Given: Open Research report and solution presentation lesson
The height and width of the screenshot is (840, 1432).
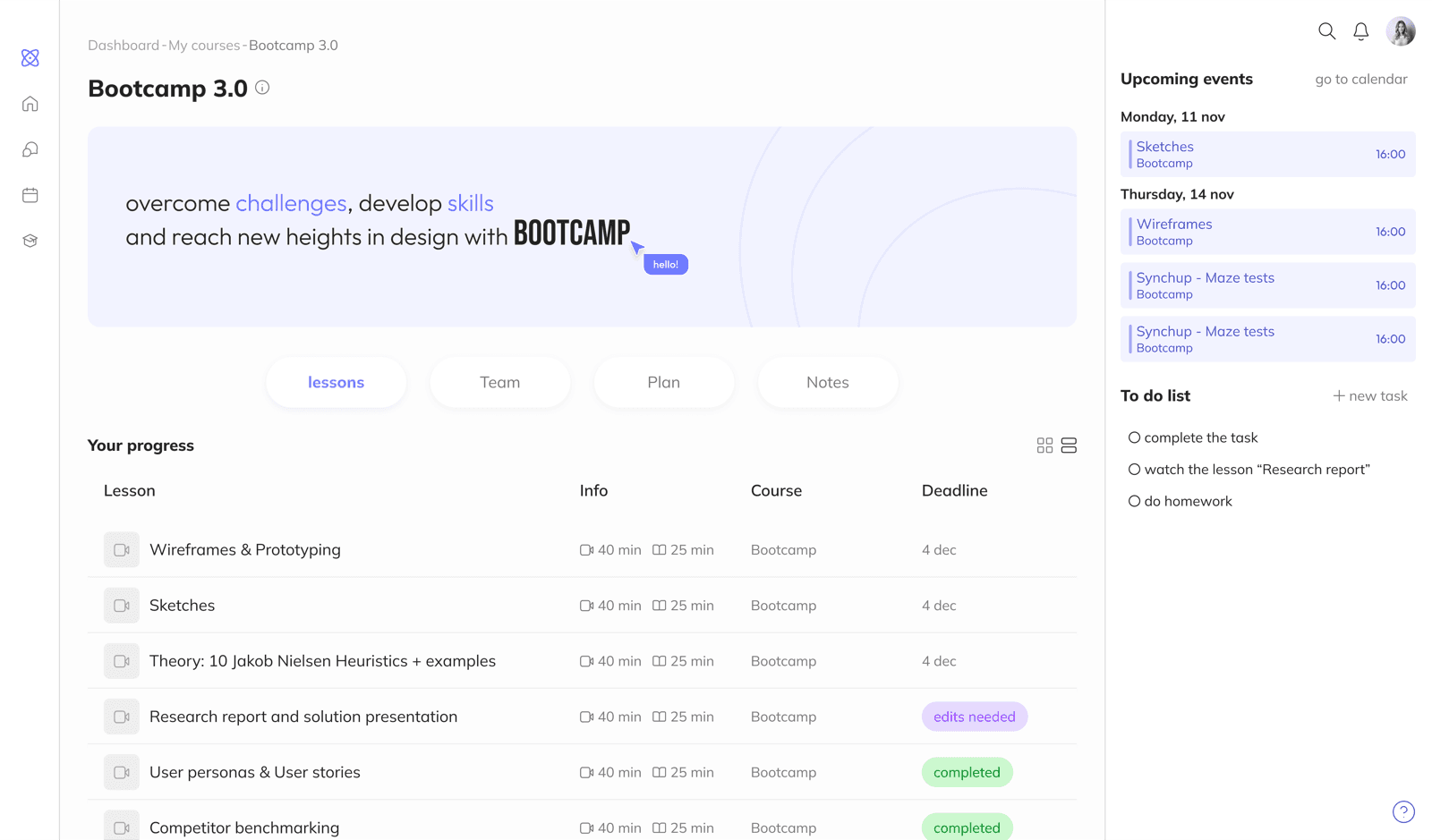Looking at the screenshot, I should point(303,717).
